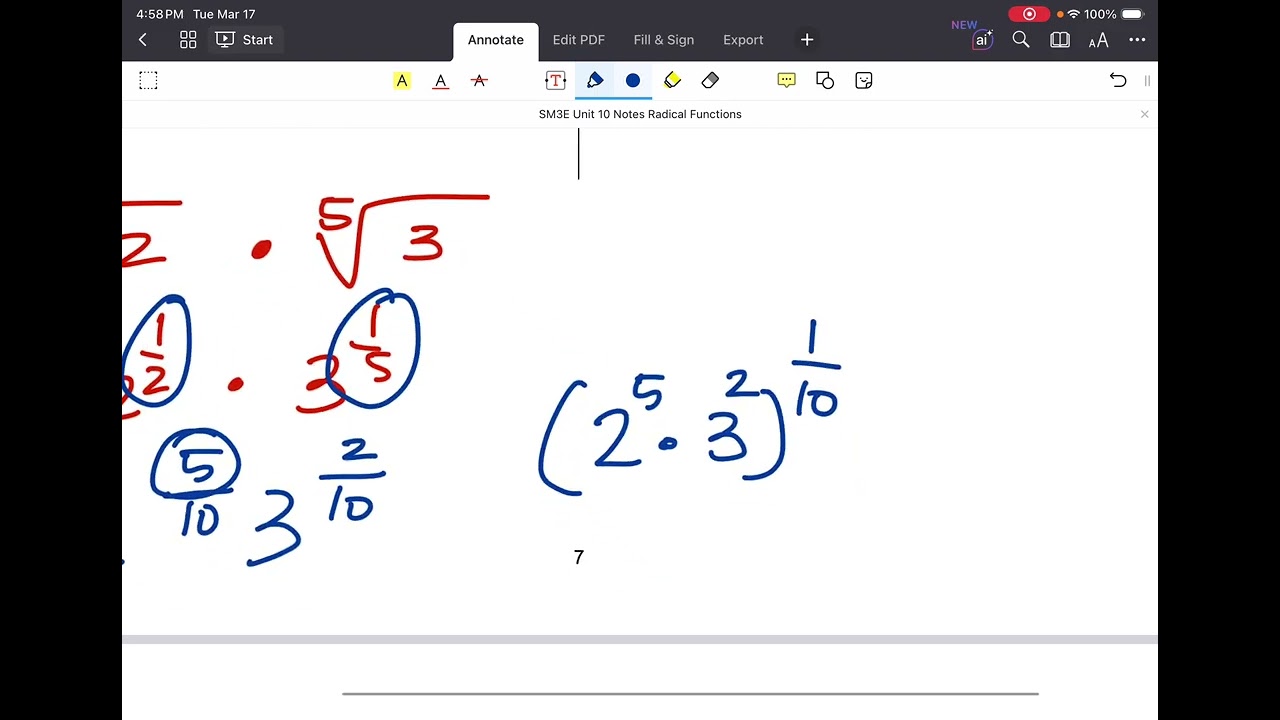Choose the yellow text highlight tool

point(402,81)
